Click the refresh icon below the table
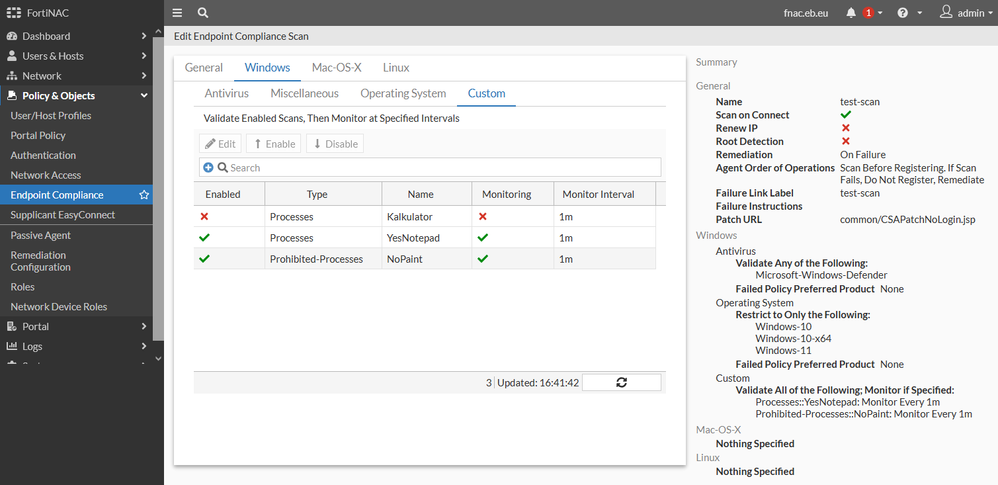This screenshot has width=998, height=485. 621,382
